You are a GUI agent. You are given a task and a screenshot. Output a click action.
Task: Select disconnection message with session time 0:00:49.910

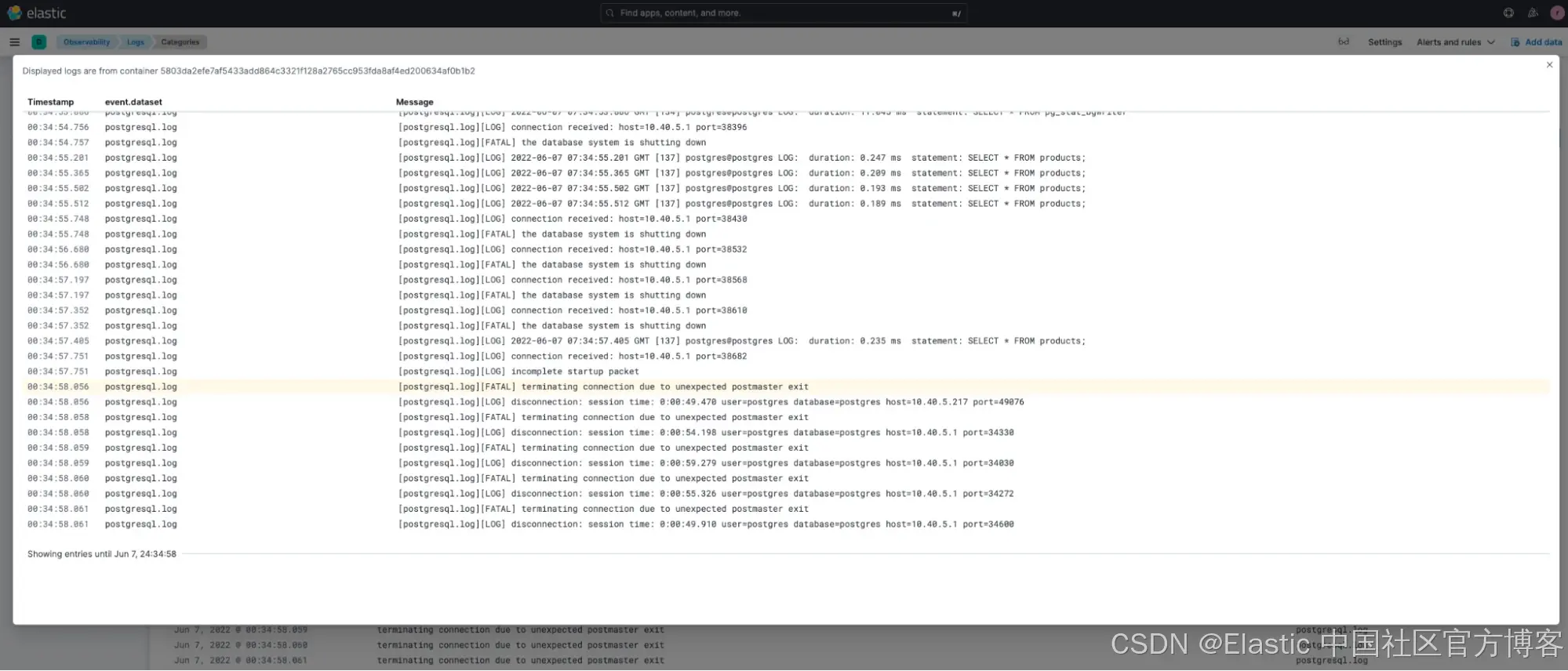(706, 524)
